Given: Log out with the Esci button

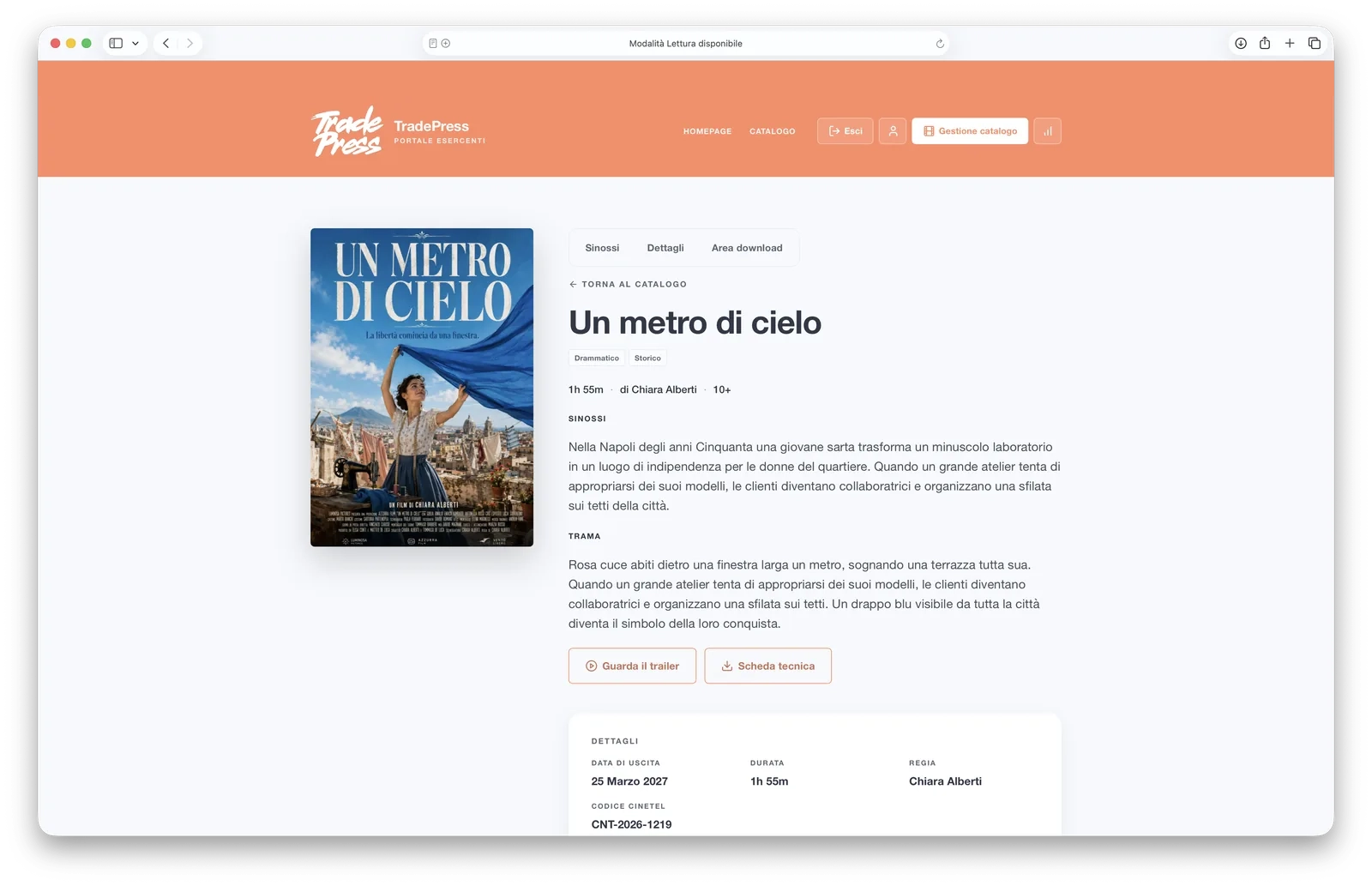Looking at the screenshot, I should pos(845,131).
